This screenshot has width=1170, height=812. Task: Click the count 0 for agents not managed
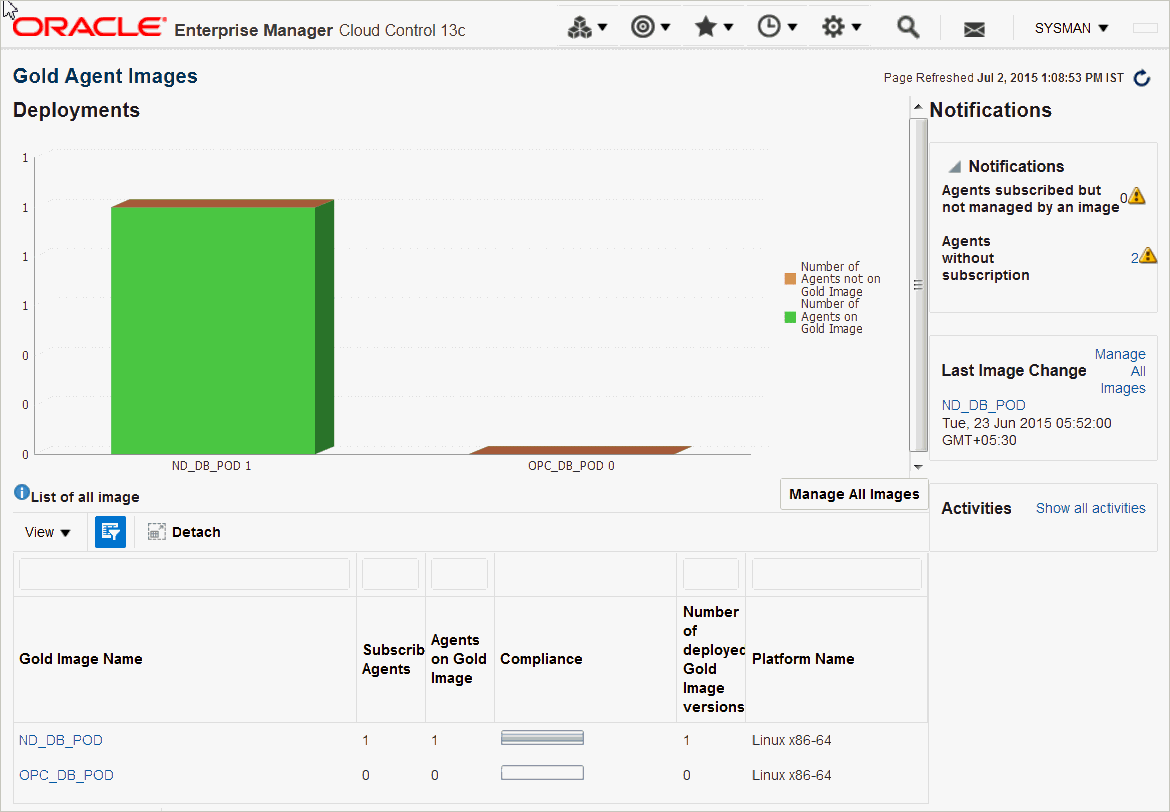(1124, 199)
